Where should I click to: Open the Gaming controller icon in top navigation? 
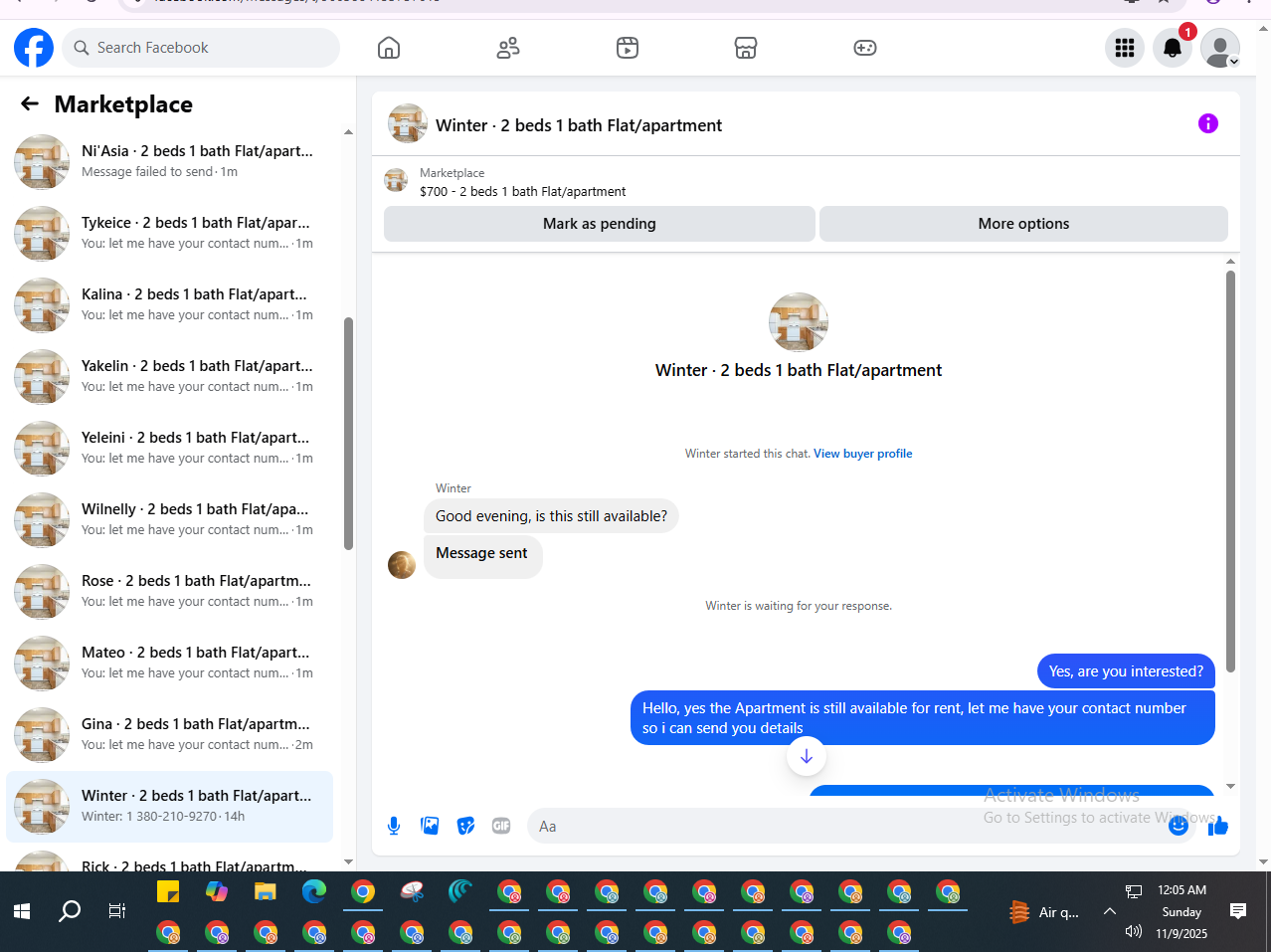click(x=865, y=48)
